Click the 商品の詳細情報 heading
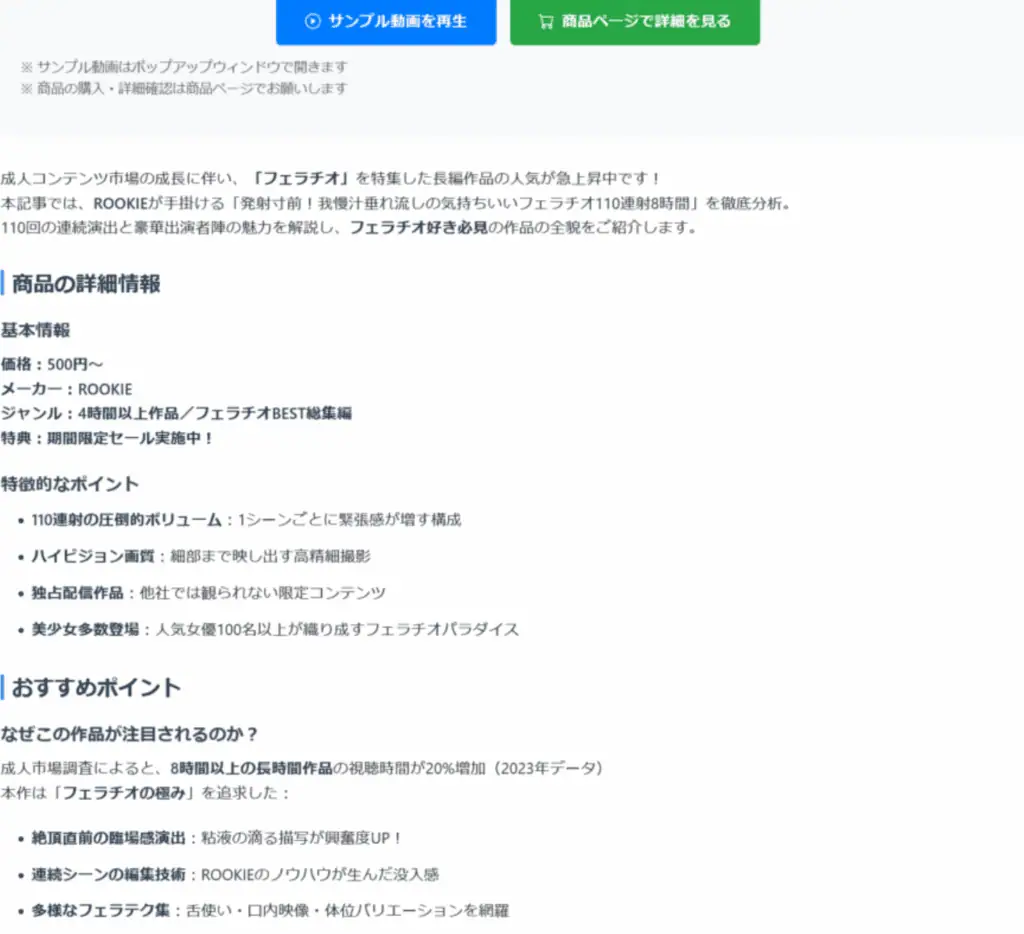This screenshot has height=934, width=1024. [x=86, y=283]
